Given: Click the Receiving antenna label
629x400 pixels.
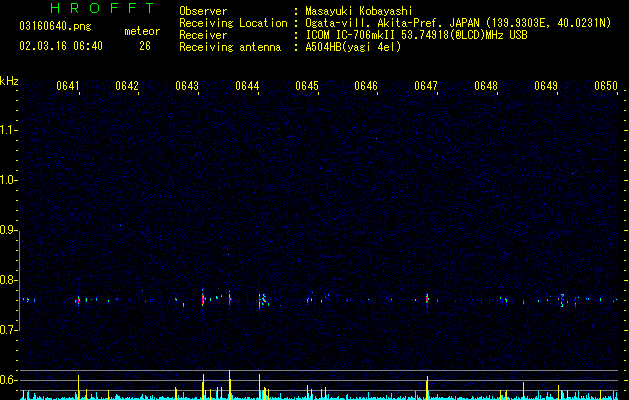Looking at the screenshot, I should coord(230,47).
